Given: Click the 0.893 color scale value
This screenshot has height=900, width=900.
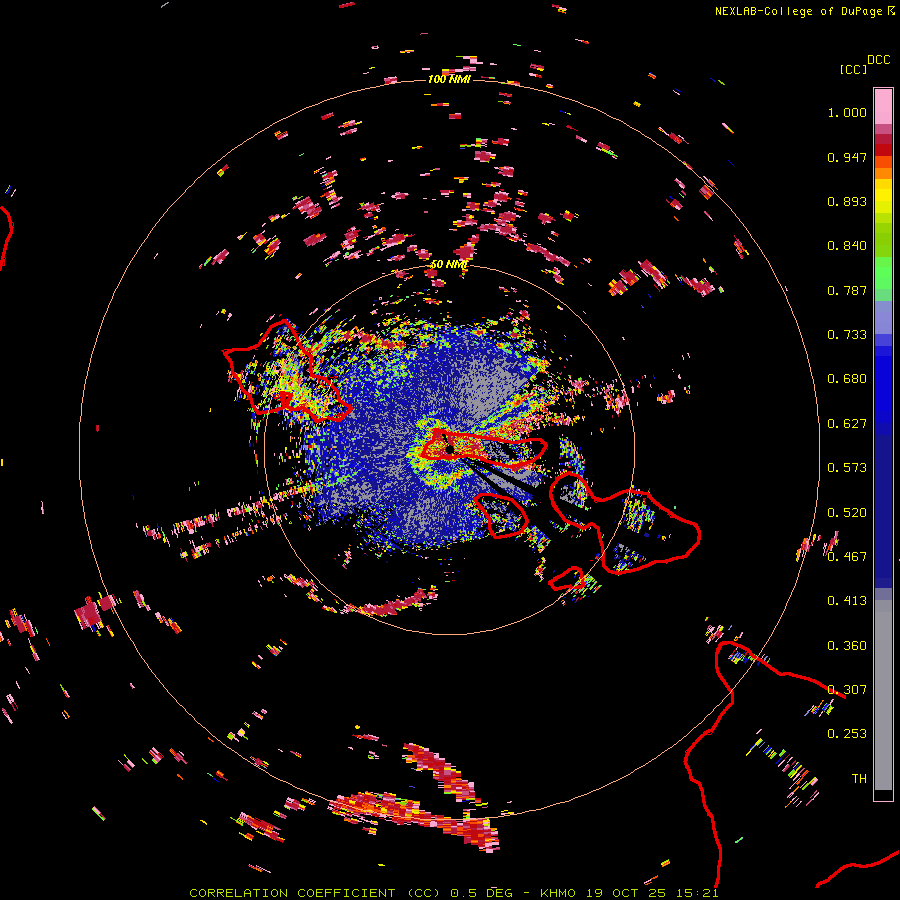Looking at the screenshot, I should 847,201.
